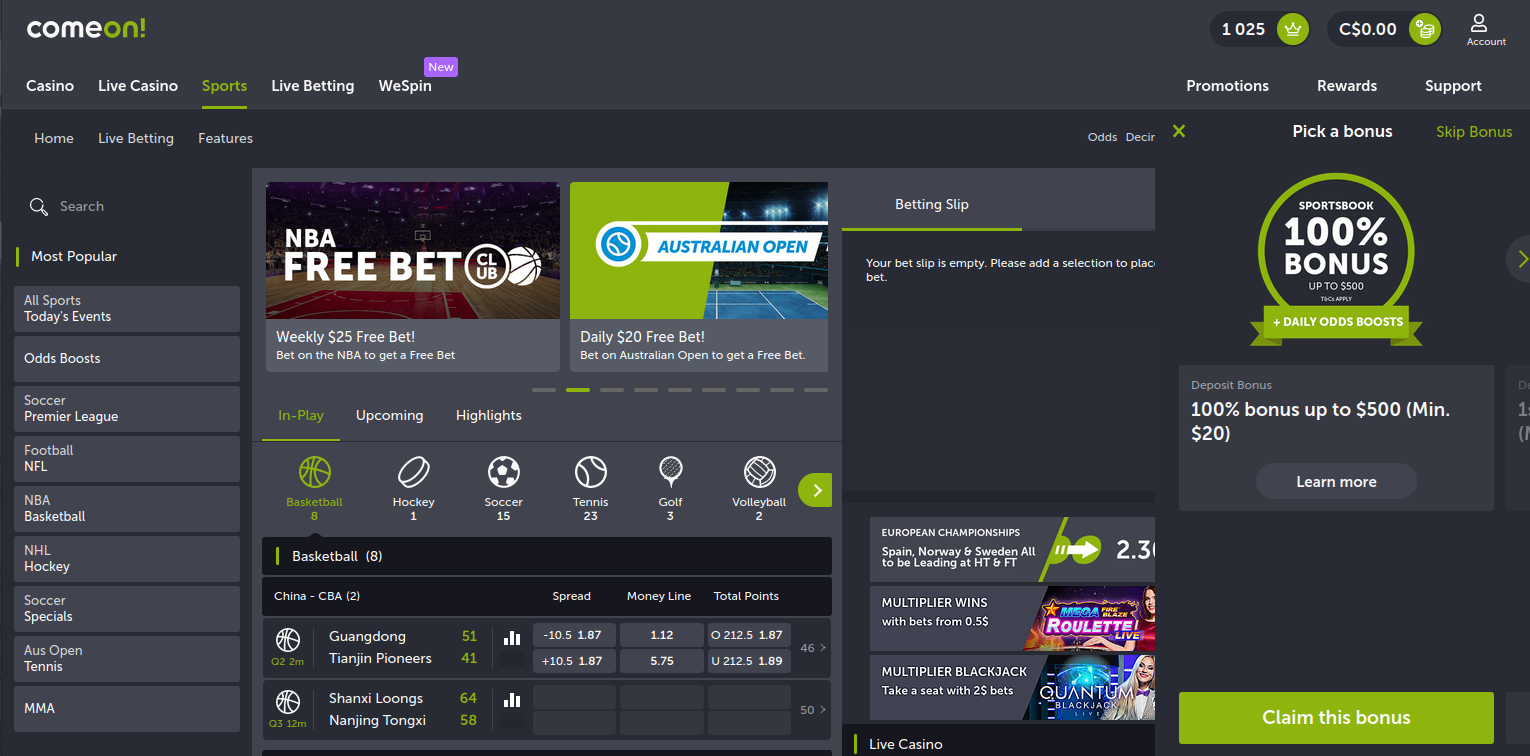Select the Golf sport icon

pyautogui.click(x=670, y=472)
